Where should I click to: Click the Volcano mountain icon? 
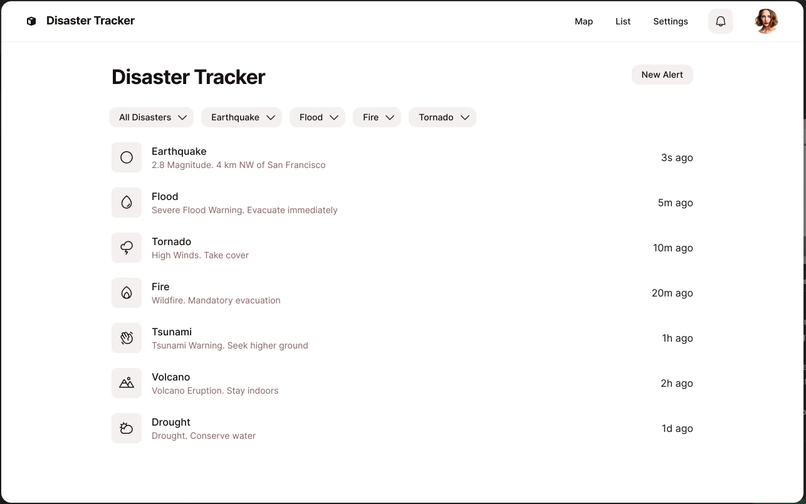coord(126,383)
